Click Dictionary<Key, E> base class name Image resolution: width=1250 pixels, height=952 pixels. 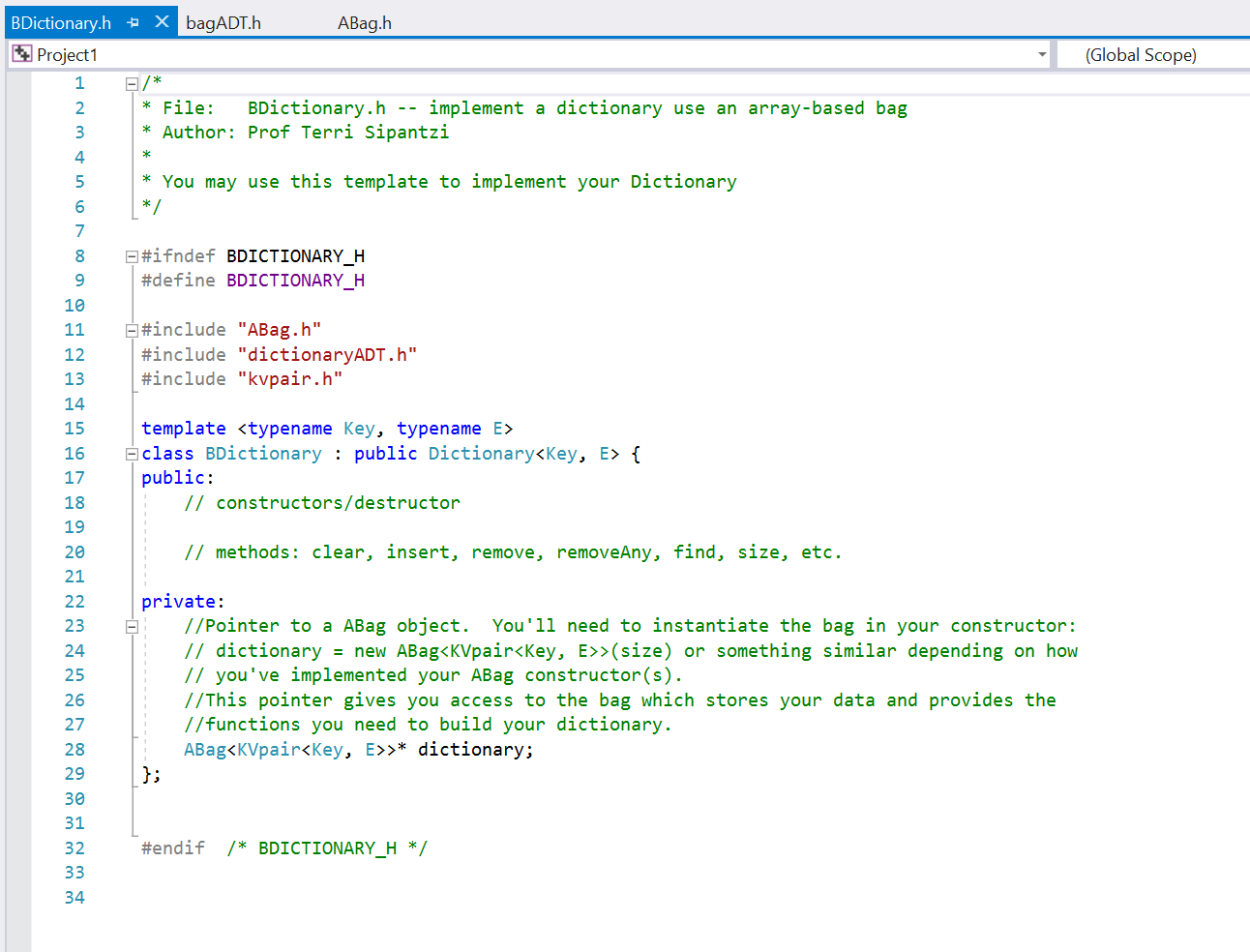523,454
